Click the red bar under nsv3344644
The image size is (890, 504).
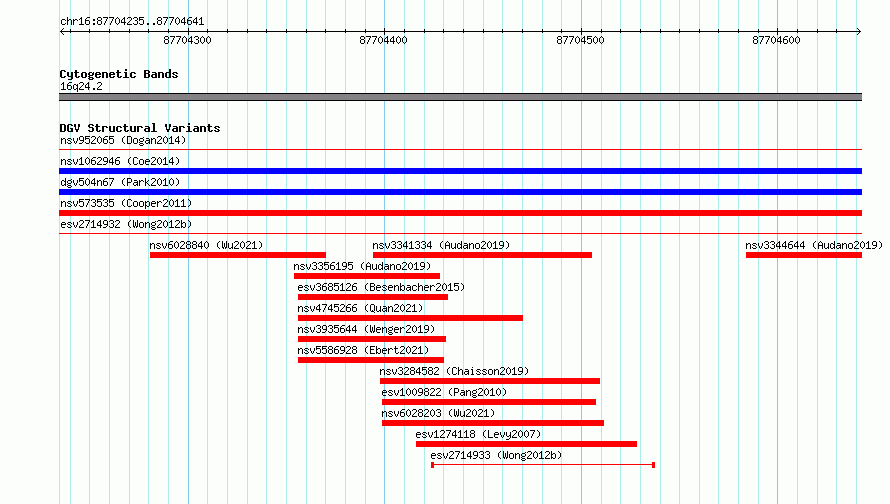[x=804, y=255]
